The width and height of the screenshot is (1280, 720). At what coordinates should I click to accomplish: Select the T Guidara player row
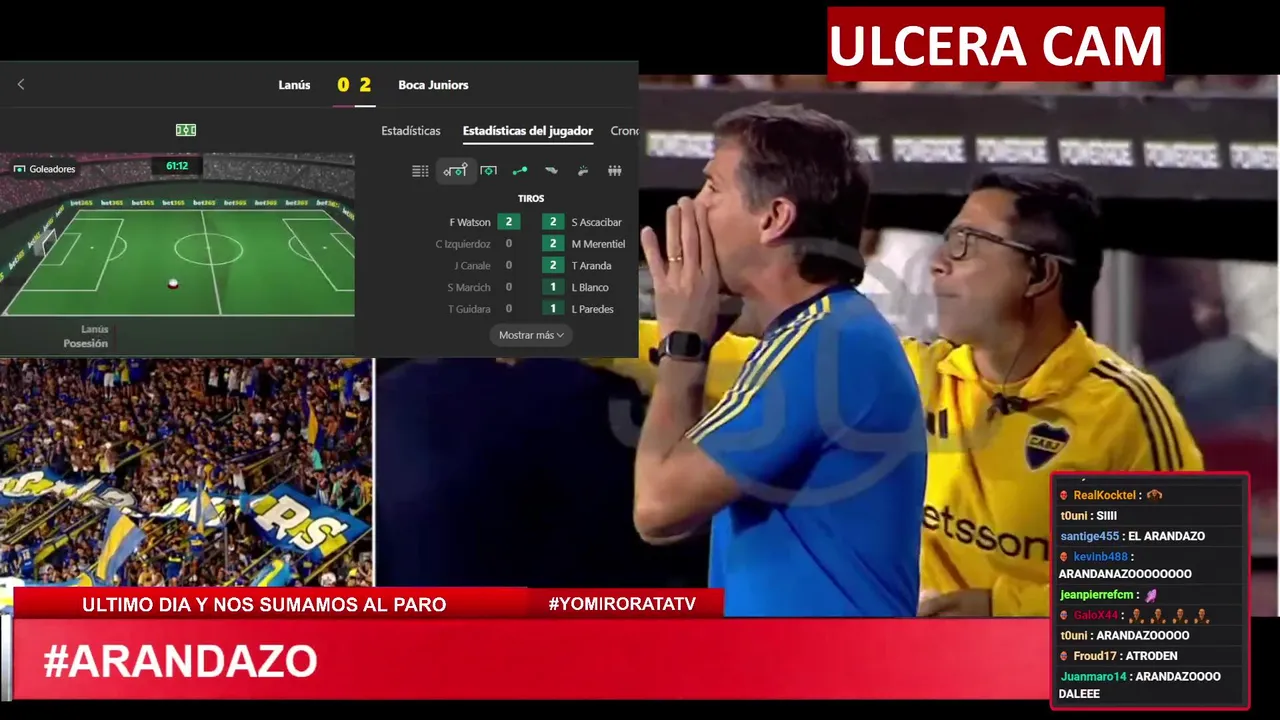click(x=483, y=309)
